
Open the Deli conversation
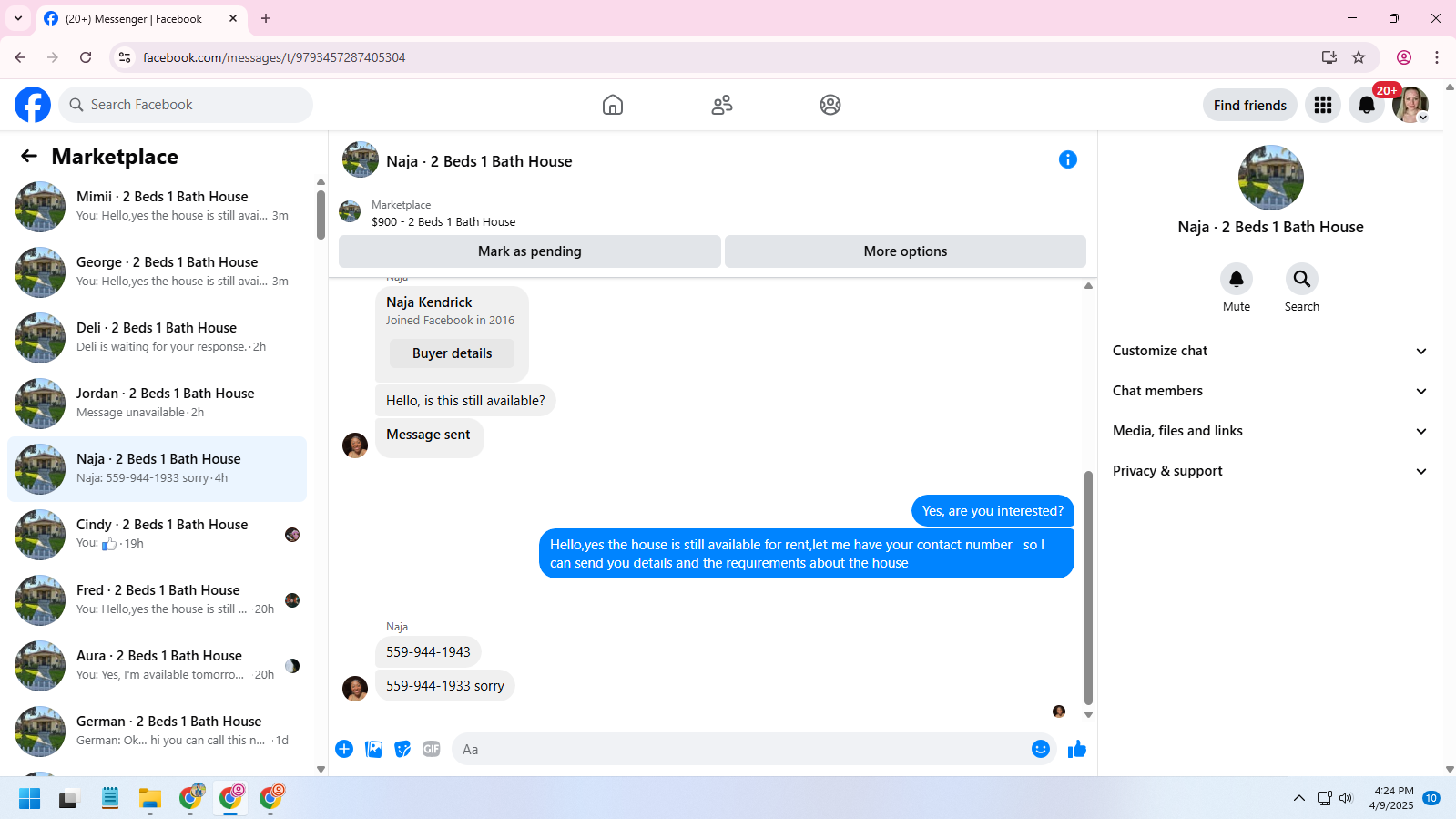point(157,338)
